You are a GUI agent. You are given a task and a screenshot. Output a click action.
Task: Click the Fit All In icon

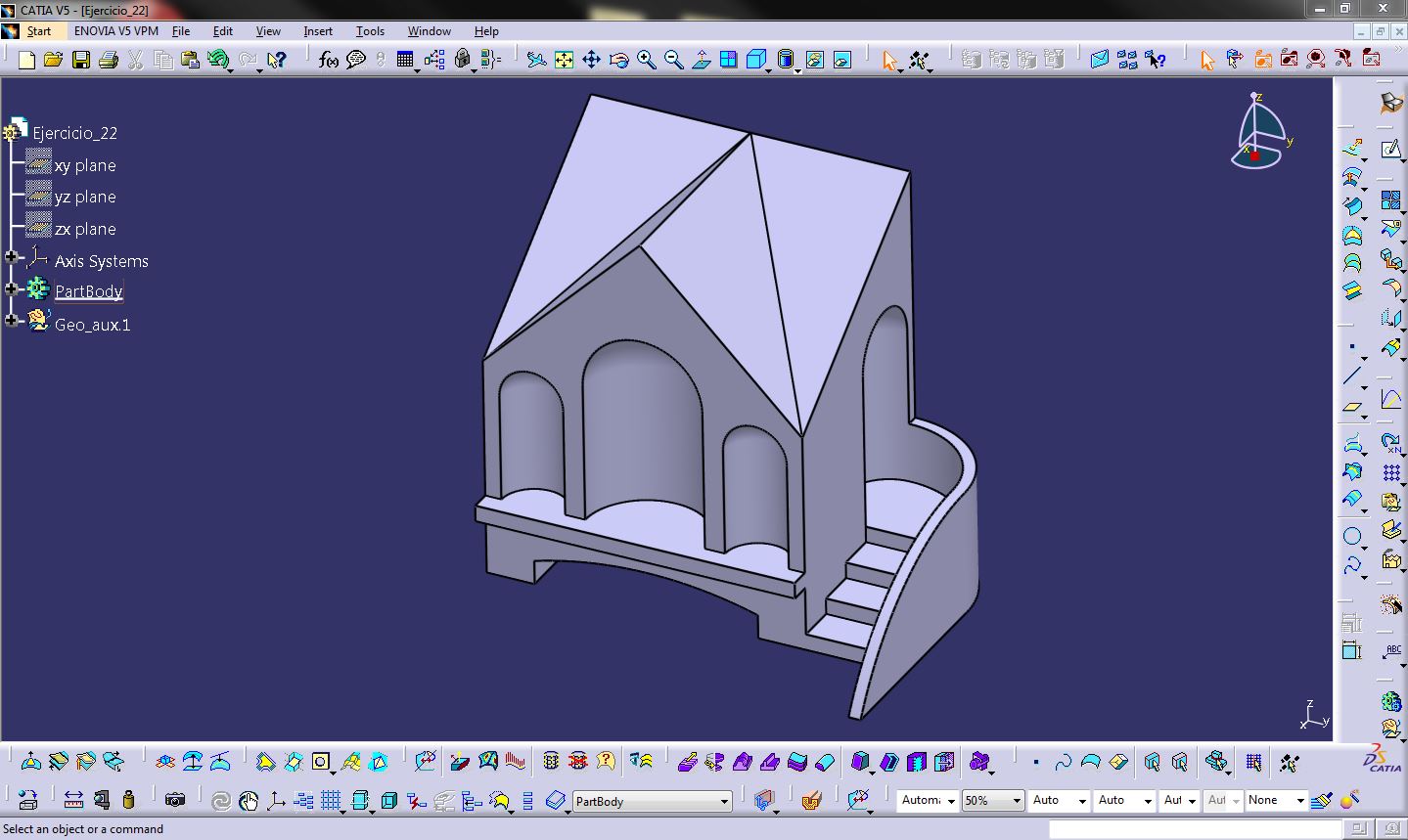pyautogui.click(x=564, y=61)
